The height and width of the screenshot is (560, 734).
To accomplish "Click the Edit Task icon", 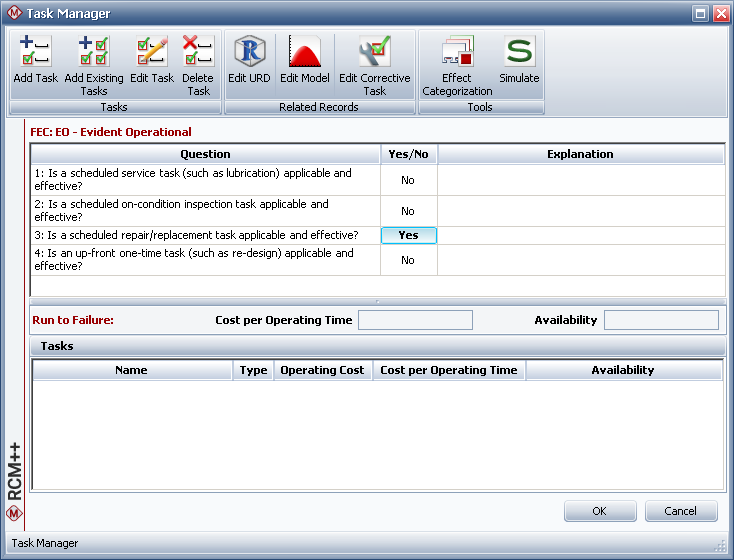I will tap(152, 62).
